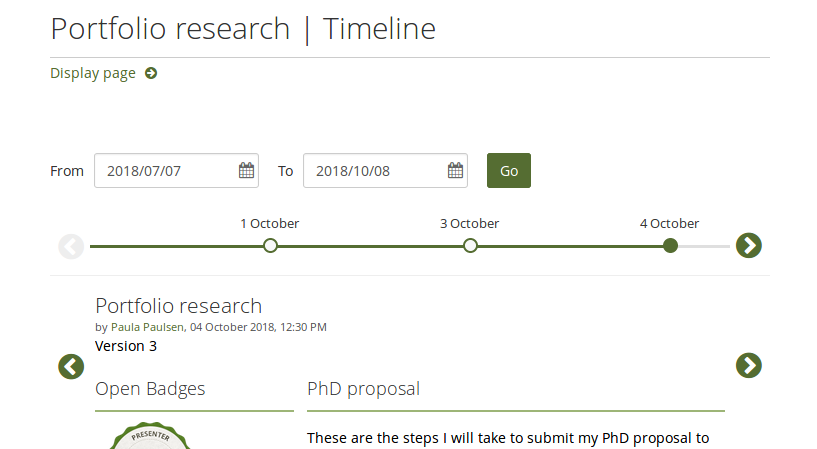This screenshot has width=817, height=449.
Task: Click greyed-out timeline left arrow
Action: 71,246
